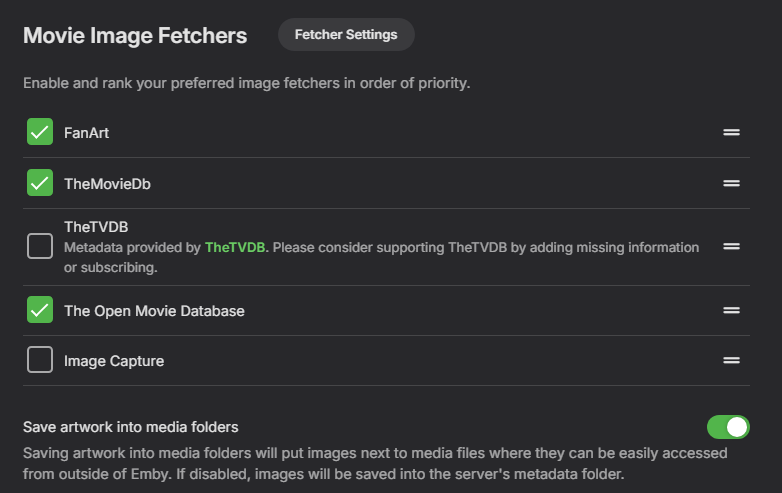Image resolution: width=782 pixels, height=493 pixels.
Task: Enable the TheTVDB fetcher checkbox
Action: (40, 246)
